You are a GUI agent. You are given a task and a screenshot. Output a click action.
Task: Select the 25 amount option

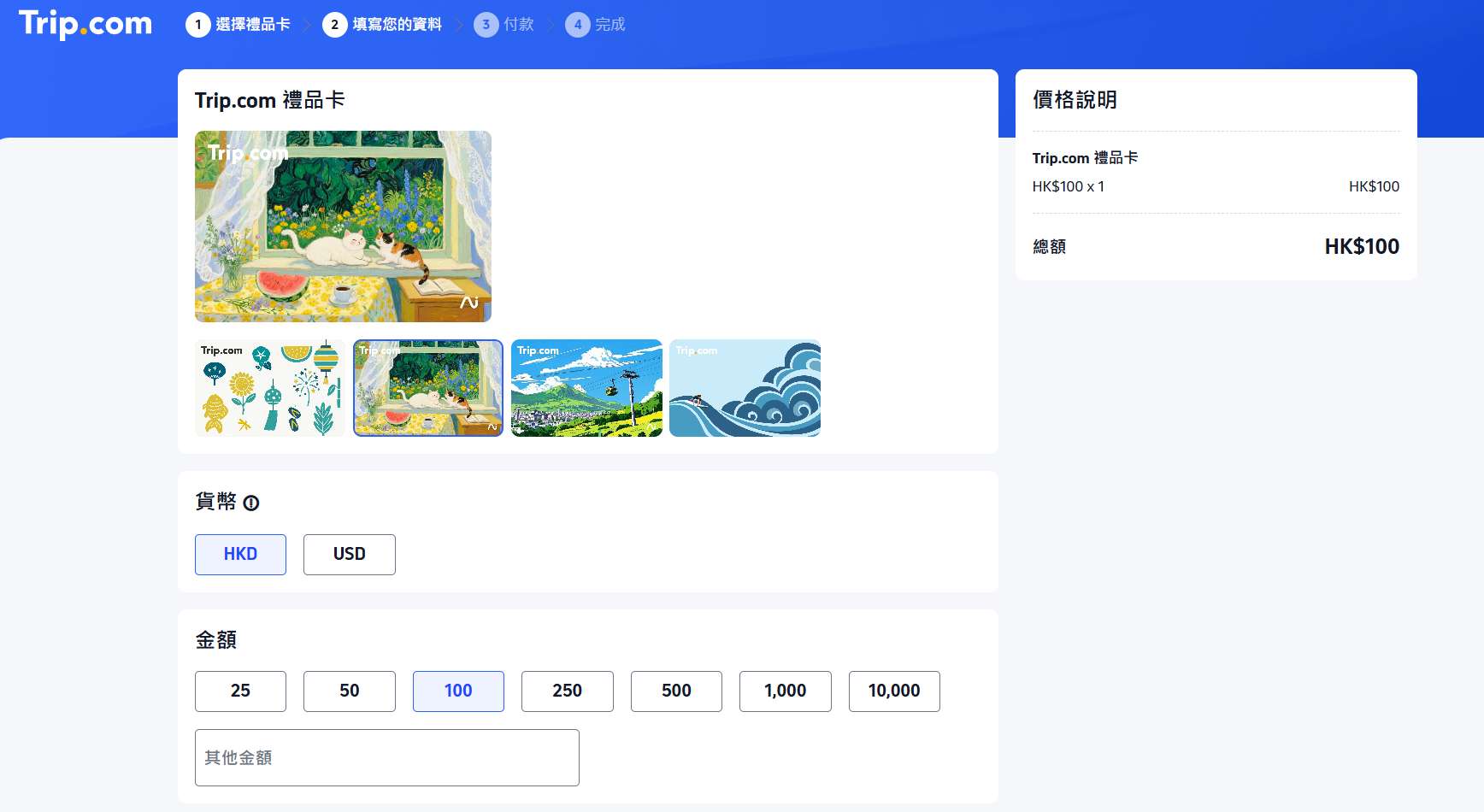pyautogui.click(x=240, y=691)
